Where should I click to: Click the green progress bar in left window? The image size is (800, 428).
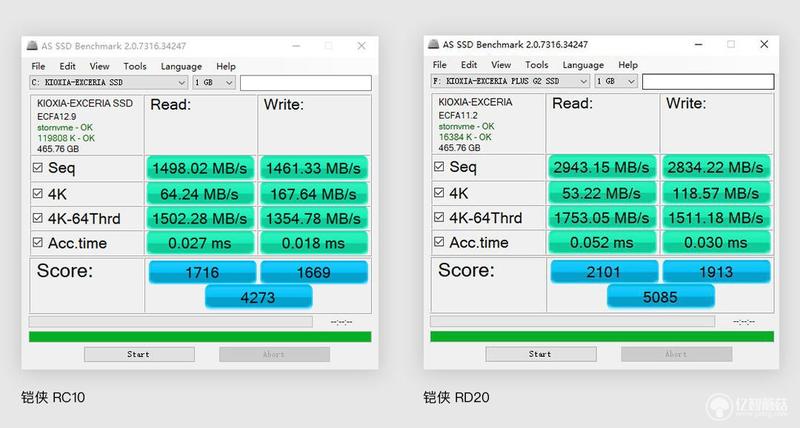[200, 337]
